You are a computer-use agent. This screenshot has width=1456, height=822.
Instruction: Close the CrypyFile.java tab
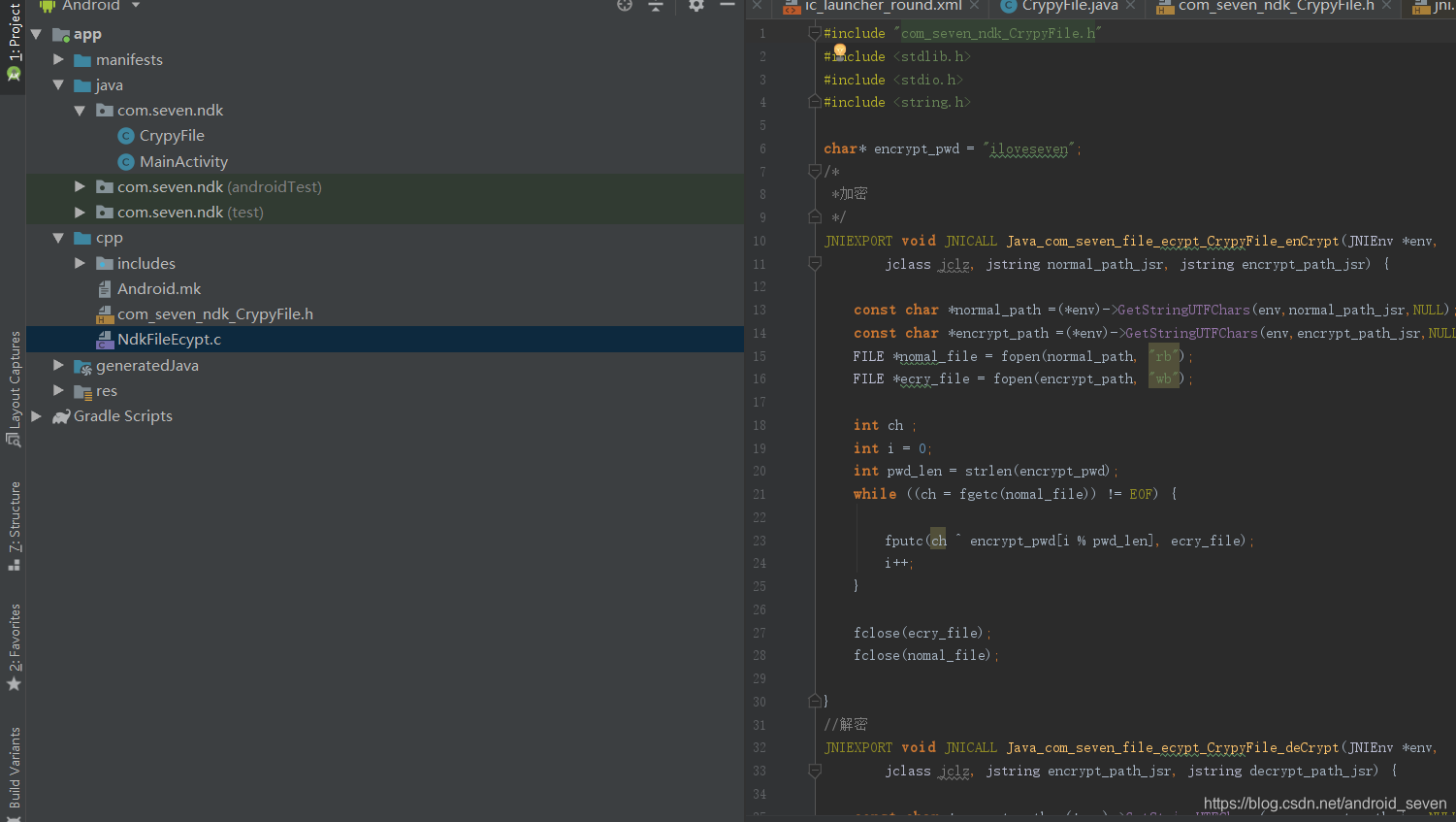[x=1131, y=6]
